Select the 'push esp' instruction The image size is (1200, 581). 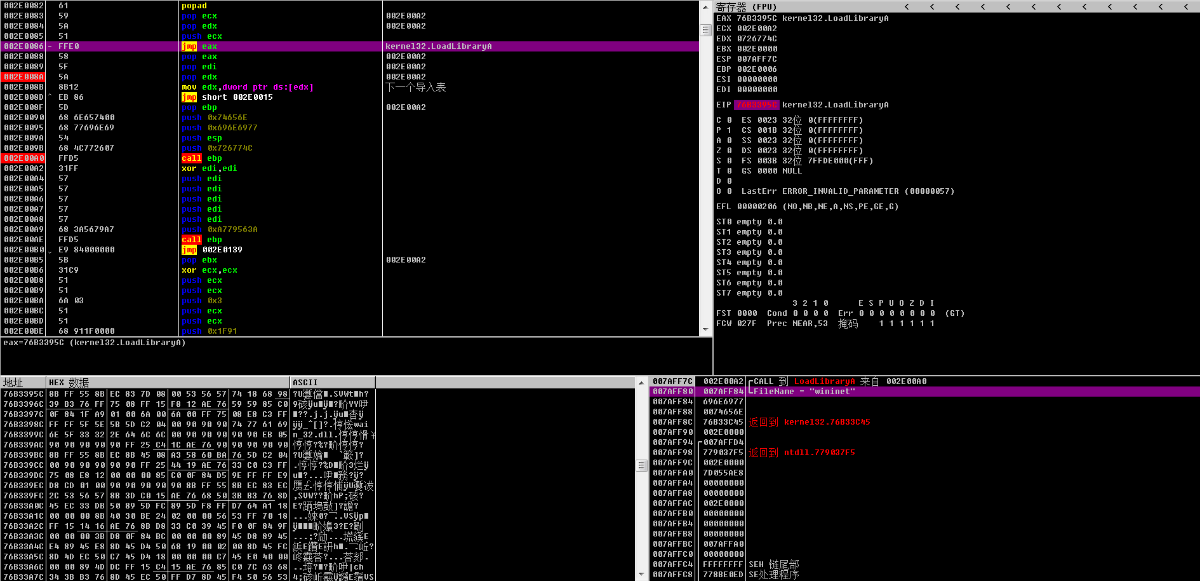point(201,138)
